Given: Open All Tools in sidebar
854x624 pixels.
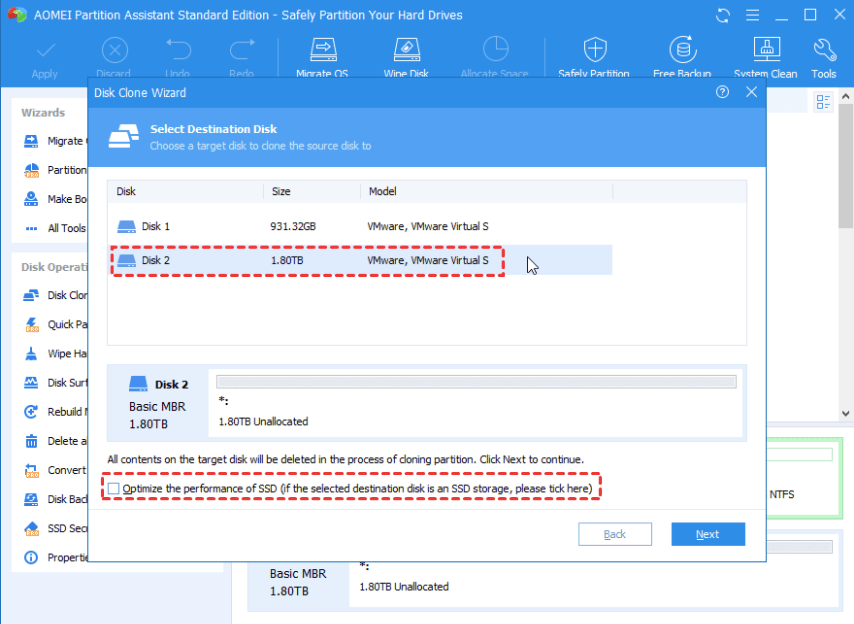Looking at the screenshot, I should click(x=54, y=228).
